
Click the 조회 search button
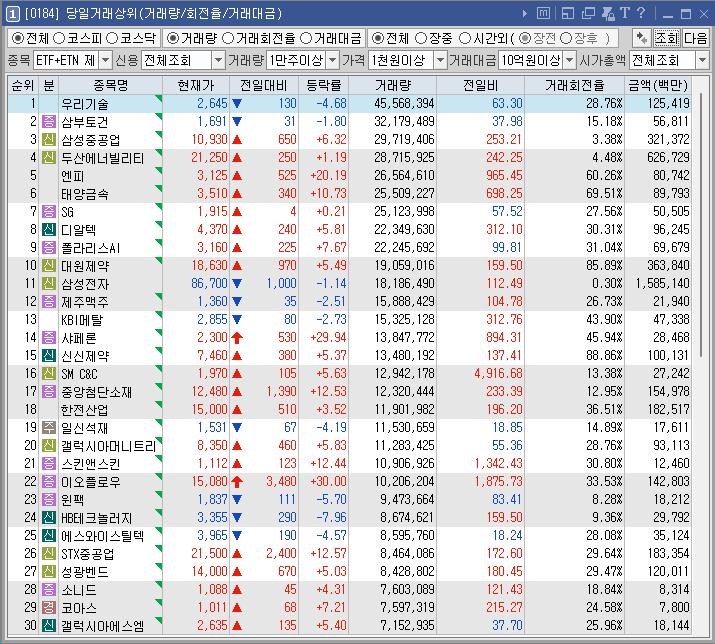coord(667,38)
